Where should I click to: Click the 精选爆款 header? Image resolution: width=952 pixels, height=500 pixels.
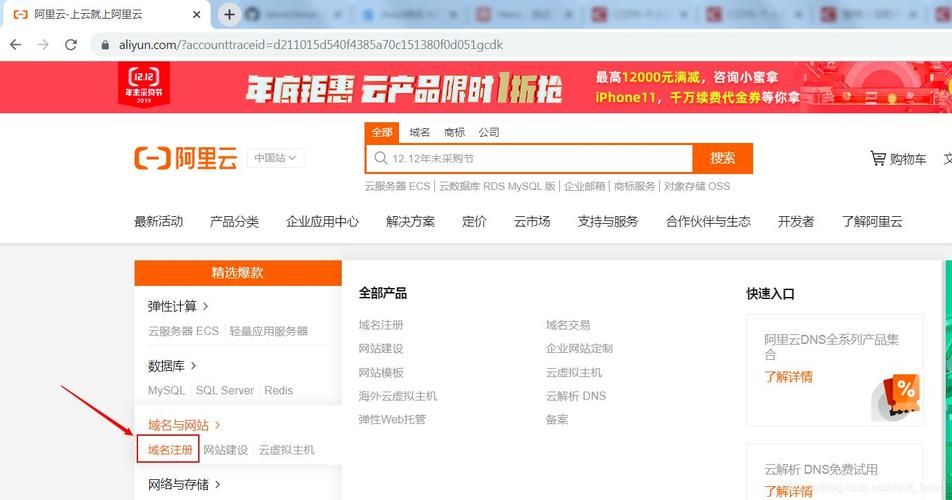click(x=238, y=273)
